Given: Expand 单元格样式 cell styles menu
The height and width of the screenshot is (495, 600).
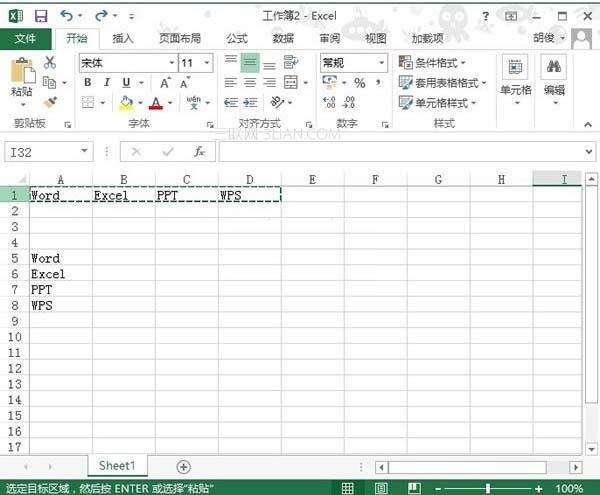Looking at the screenshot, I should click(437, 103).
